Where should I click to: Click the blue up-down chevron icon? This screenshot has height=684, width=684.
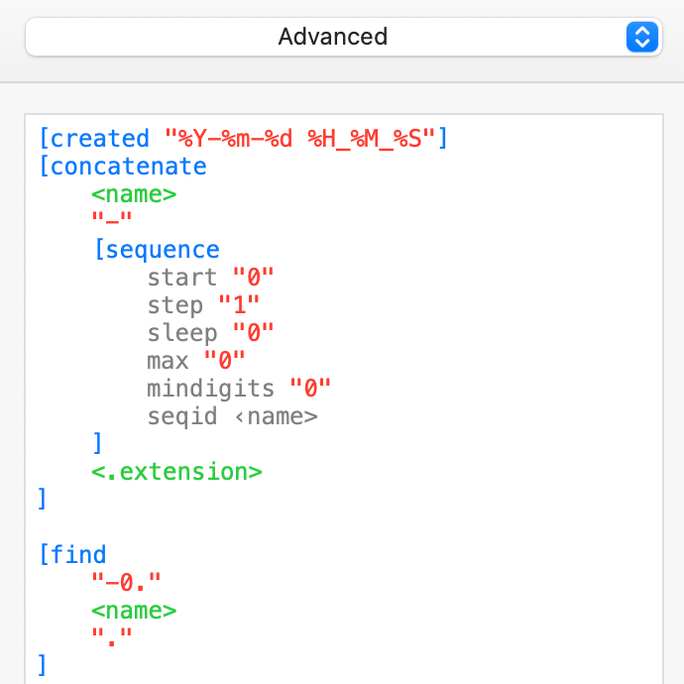pos(641,37)
